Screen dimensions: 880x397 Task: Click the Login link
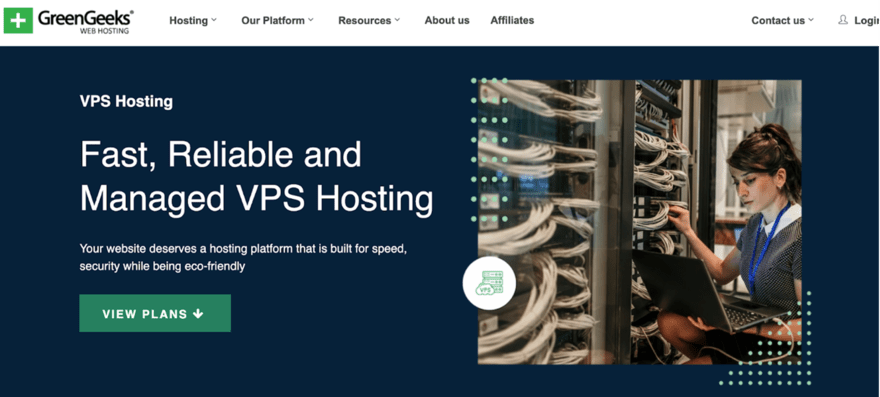click(867, 20)
